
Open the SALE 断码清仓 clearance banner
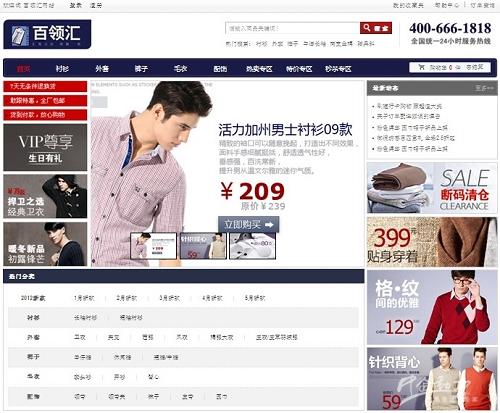pyautogui.click(x=432, y=188)
